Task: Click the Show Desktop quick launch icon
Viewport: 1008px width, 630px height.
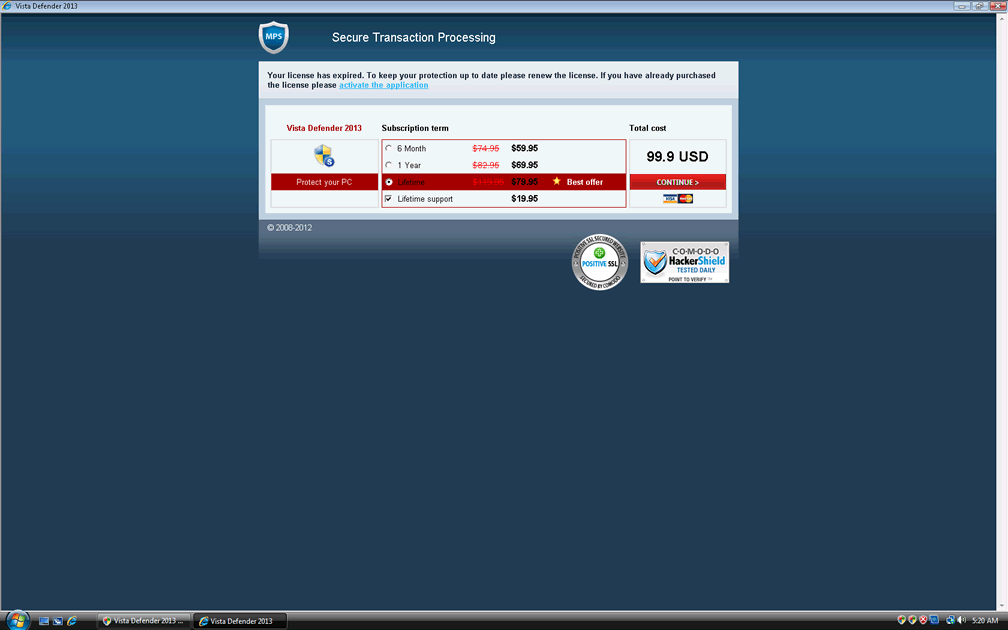Action: click(43, 621)
